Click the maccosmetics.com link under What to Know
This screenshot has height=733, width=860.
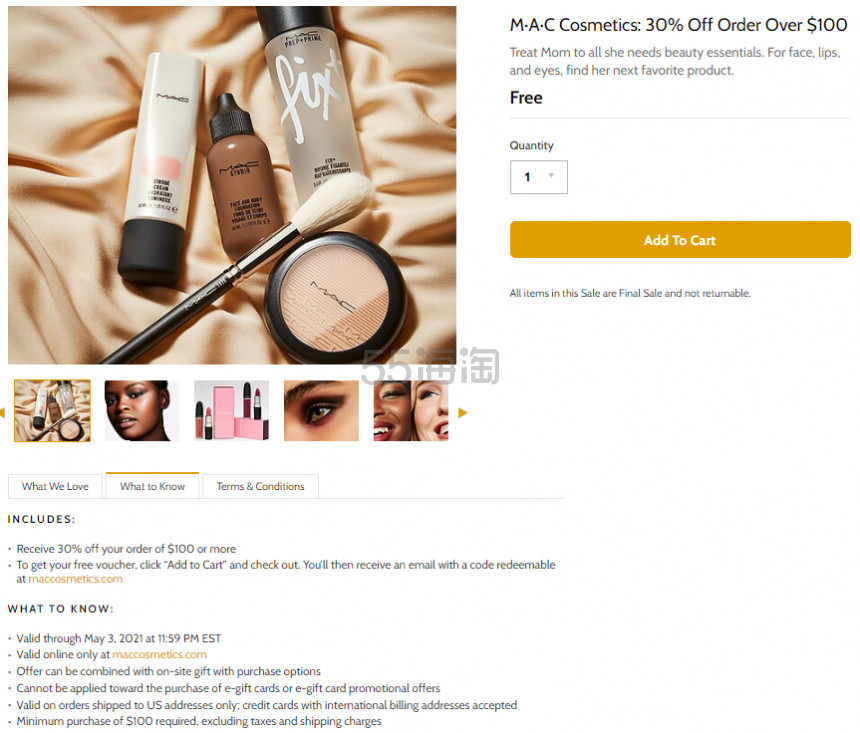[x=160, y=654]
